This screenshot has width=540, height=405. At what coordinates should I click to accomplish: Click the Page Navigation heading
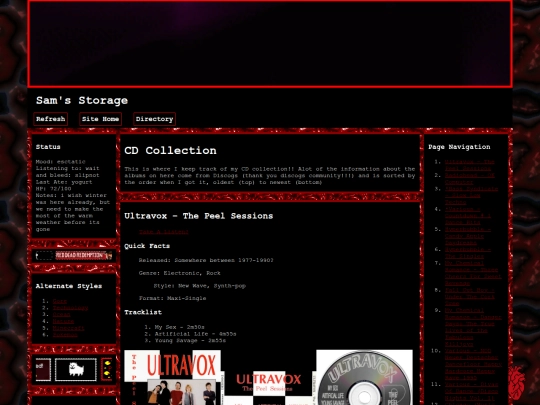click(459, 147)
